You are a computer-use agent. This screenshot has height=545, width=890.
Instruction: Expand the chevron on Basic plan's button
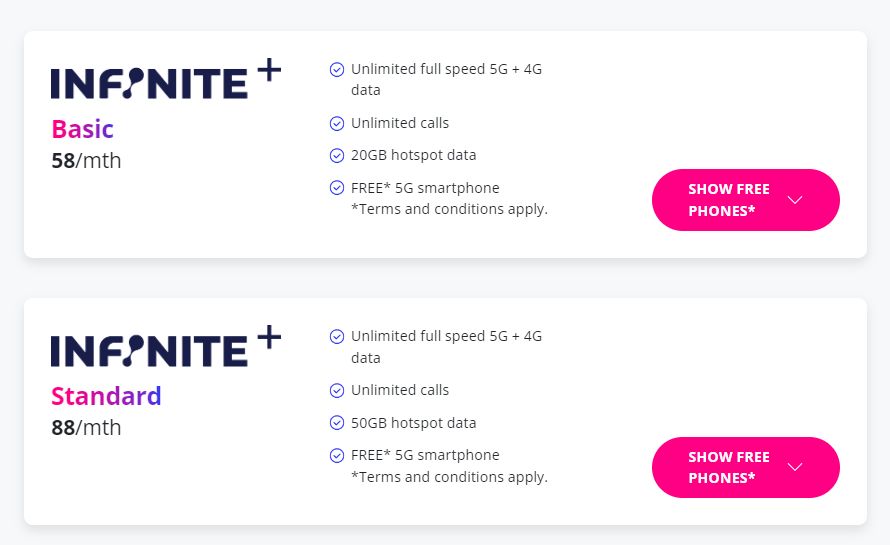[x=795, y=200]
